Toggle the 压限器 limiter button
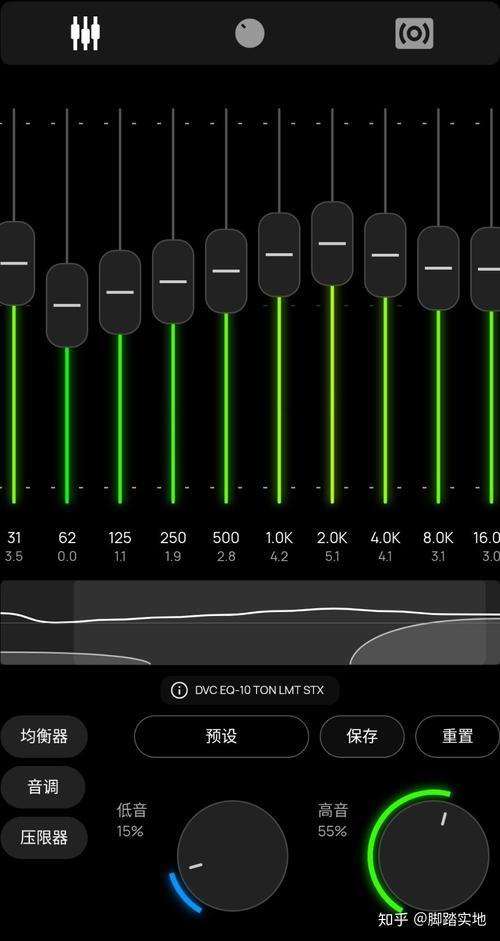500x941 pixels. pos(44,838)
